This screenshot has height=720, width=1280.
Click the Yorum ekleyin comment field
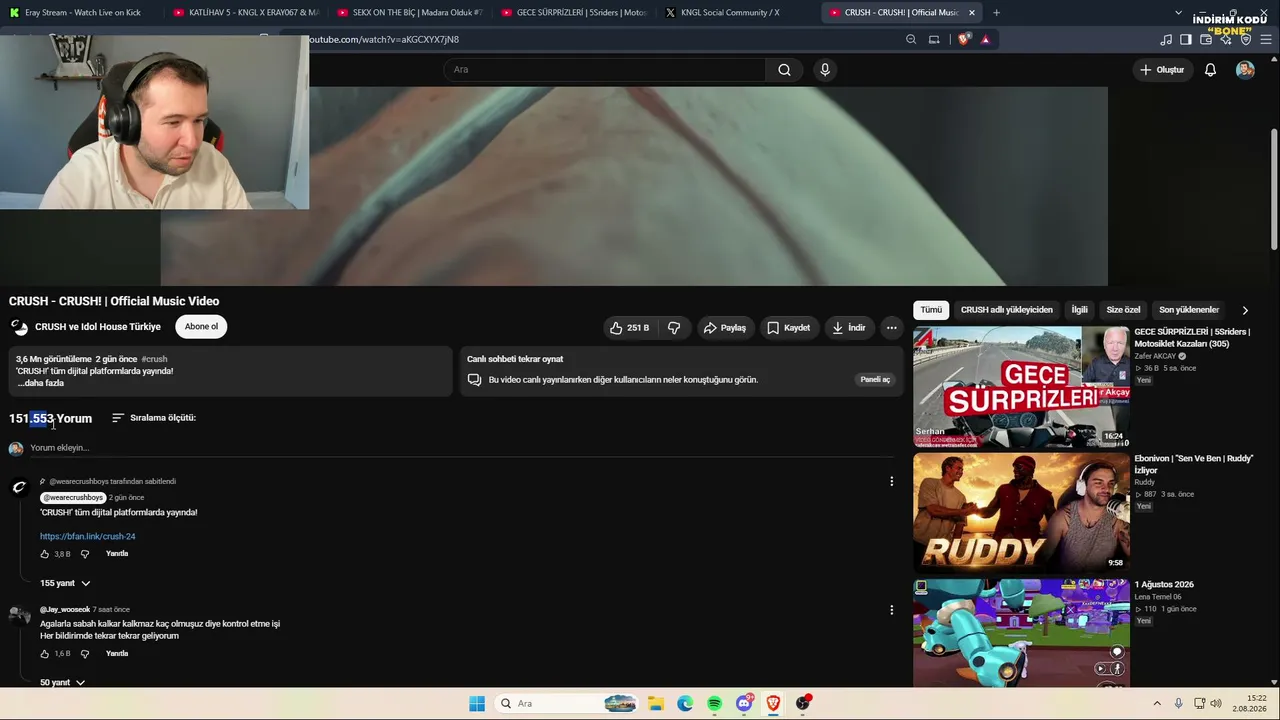(460, 448)
